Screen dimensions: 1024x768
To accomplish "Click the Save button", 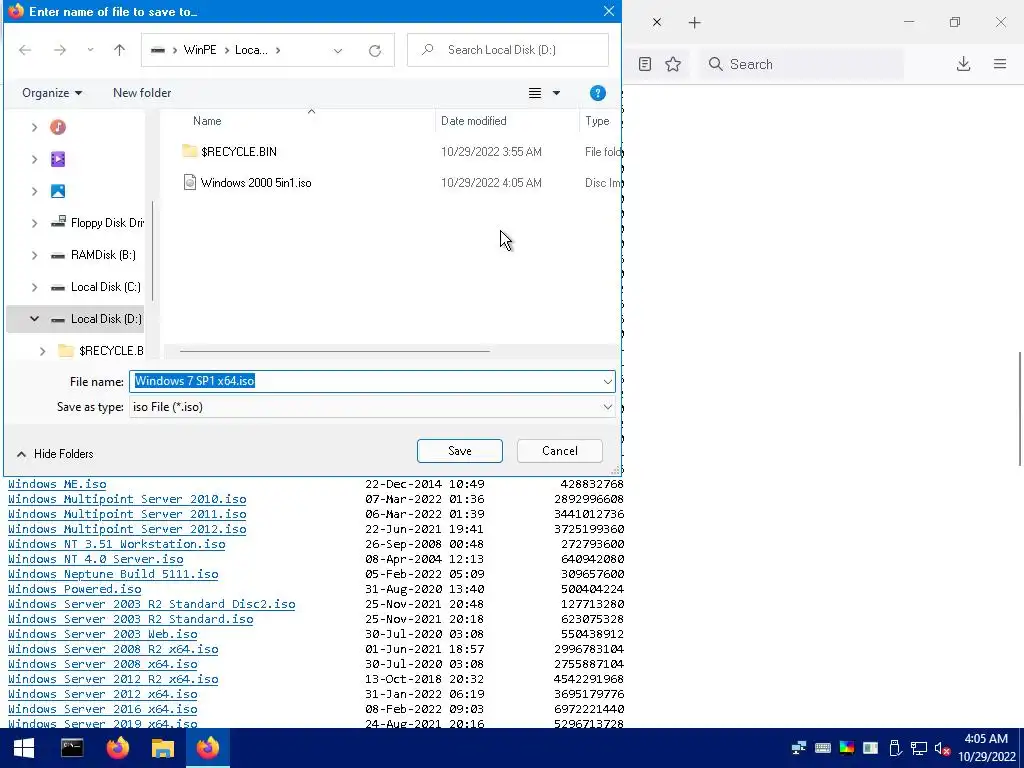I will pos(460,451).
